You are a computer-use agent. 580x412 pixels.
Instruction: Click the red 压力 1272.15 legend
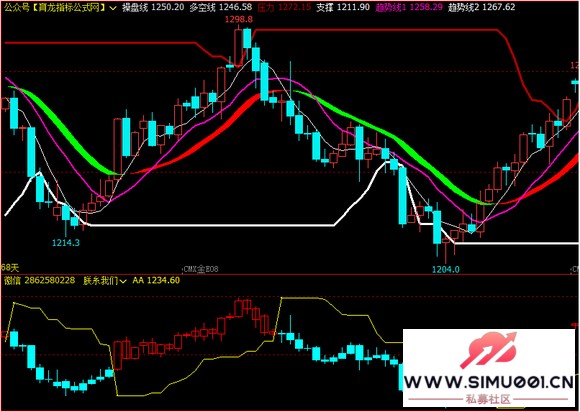point(284,7)
